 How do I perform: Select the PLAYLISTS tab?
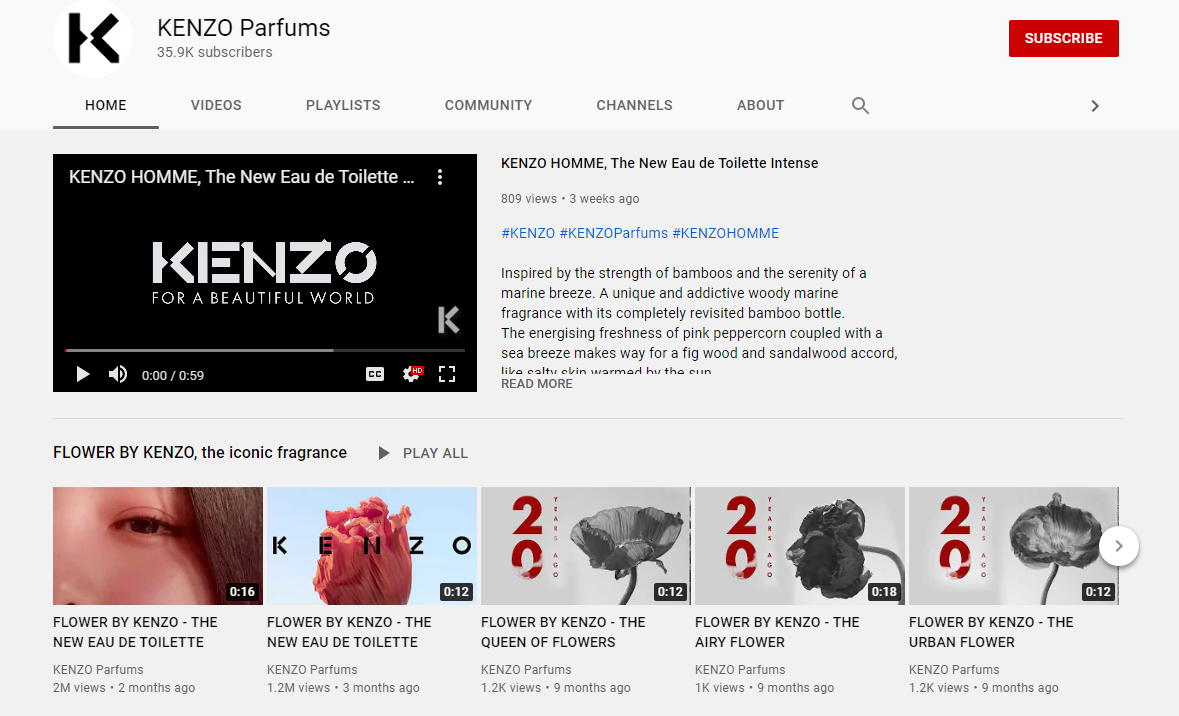tap(343, 105)
